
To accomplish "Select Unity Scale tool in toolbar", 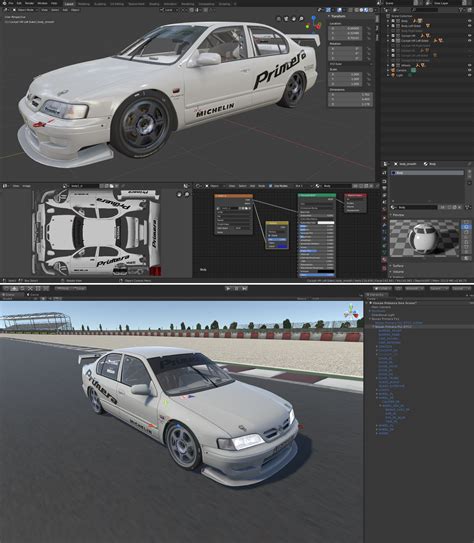I will coord(30,288).
